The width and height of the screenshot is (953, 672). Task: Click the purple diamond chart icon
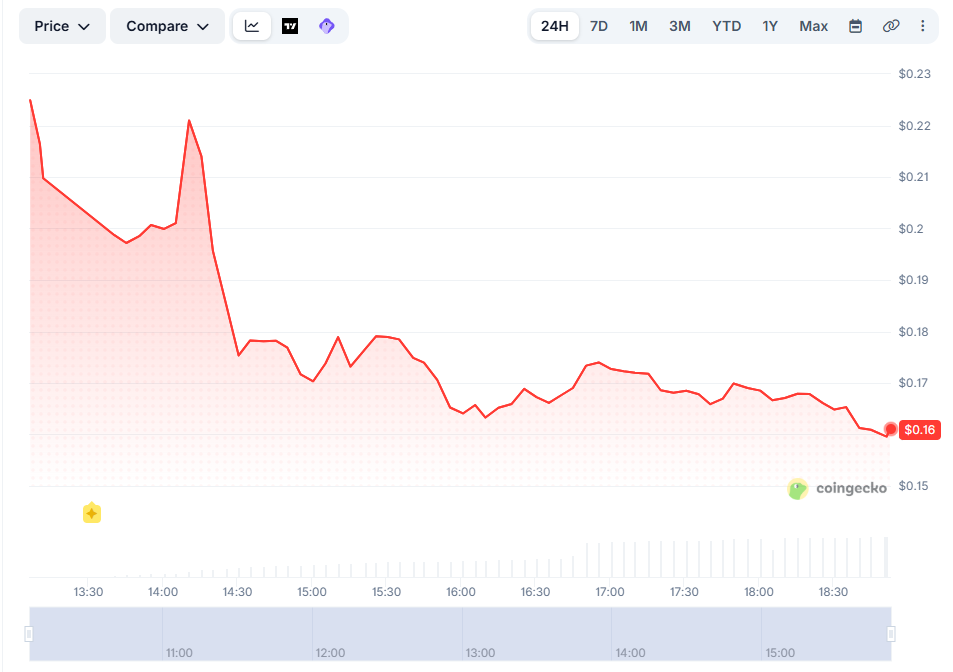click(x=327, y=26)
